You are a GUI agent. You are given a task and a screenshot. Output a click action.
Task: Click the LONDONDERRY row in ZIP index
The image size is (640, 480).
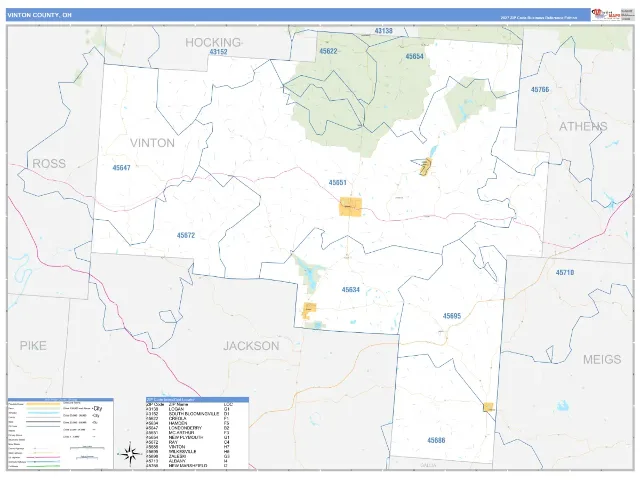(197, 428)
